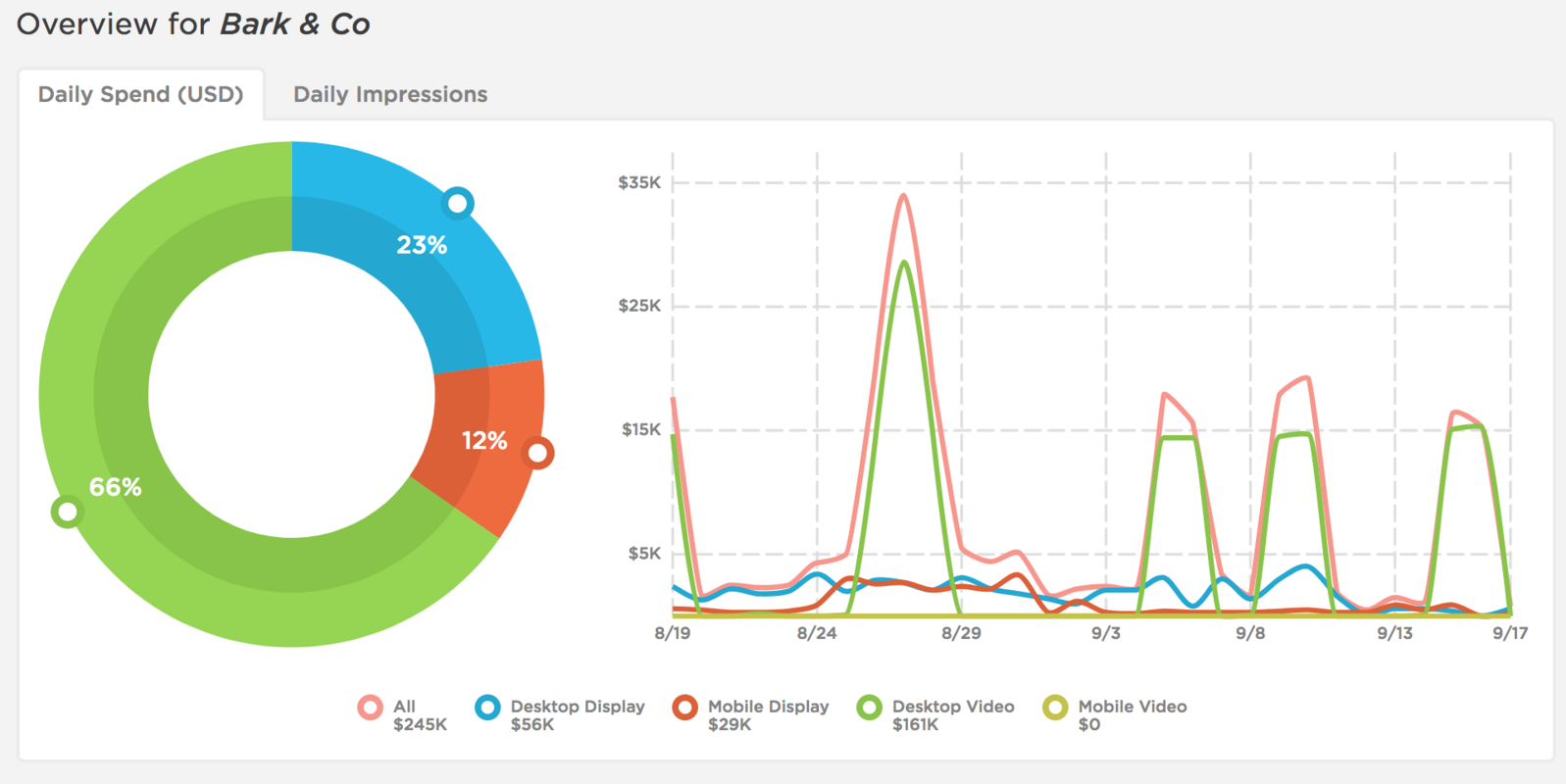Viewport: 1566px width, 784px height.
Task: Click the 9/3 date label on the x-axis
Action: 1105,633
